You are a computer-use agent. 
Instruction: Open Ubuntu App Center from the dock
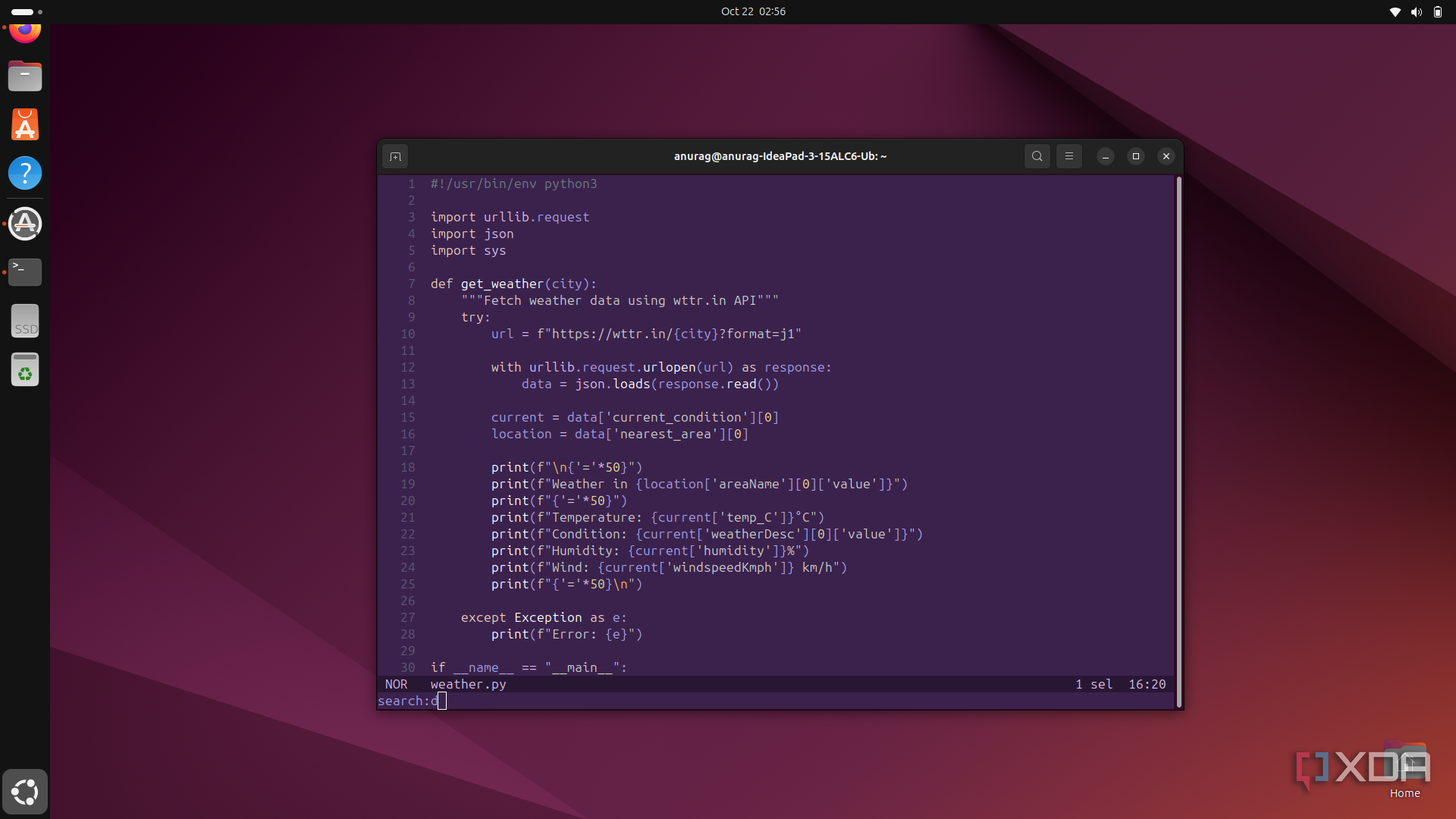(x=25, y=125)
